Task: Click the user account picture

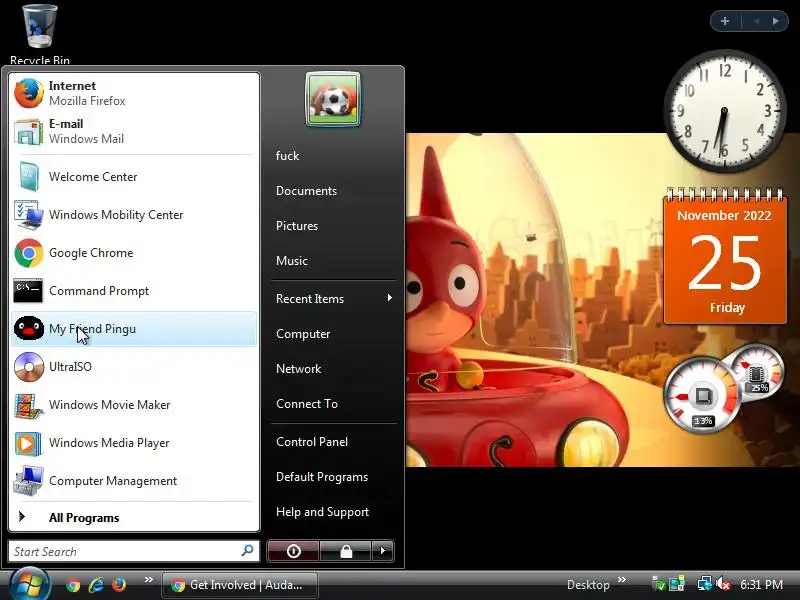Action: (x=333, y=99)
